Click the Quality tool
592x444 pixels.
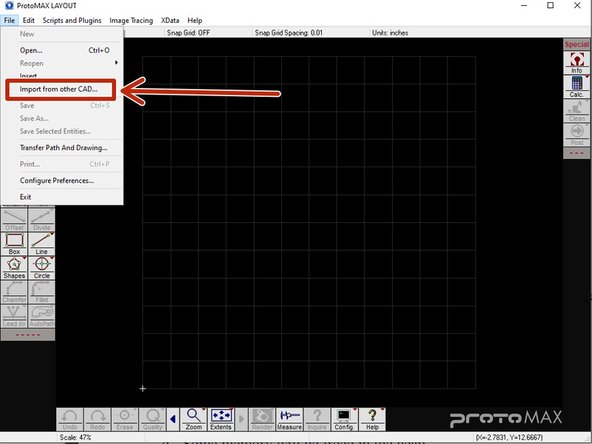(152, 419)
